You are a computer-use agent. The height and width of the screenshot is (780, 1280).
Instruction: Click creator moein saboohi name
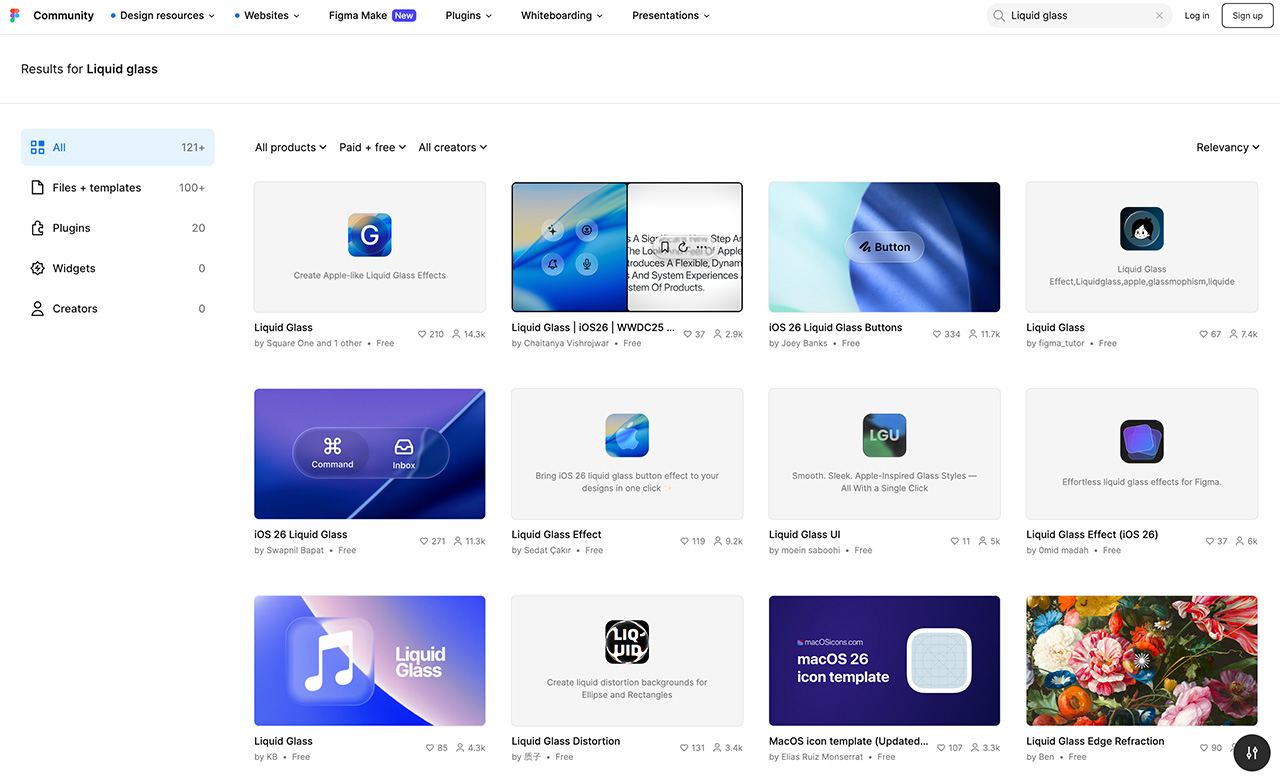point(811,550)
